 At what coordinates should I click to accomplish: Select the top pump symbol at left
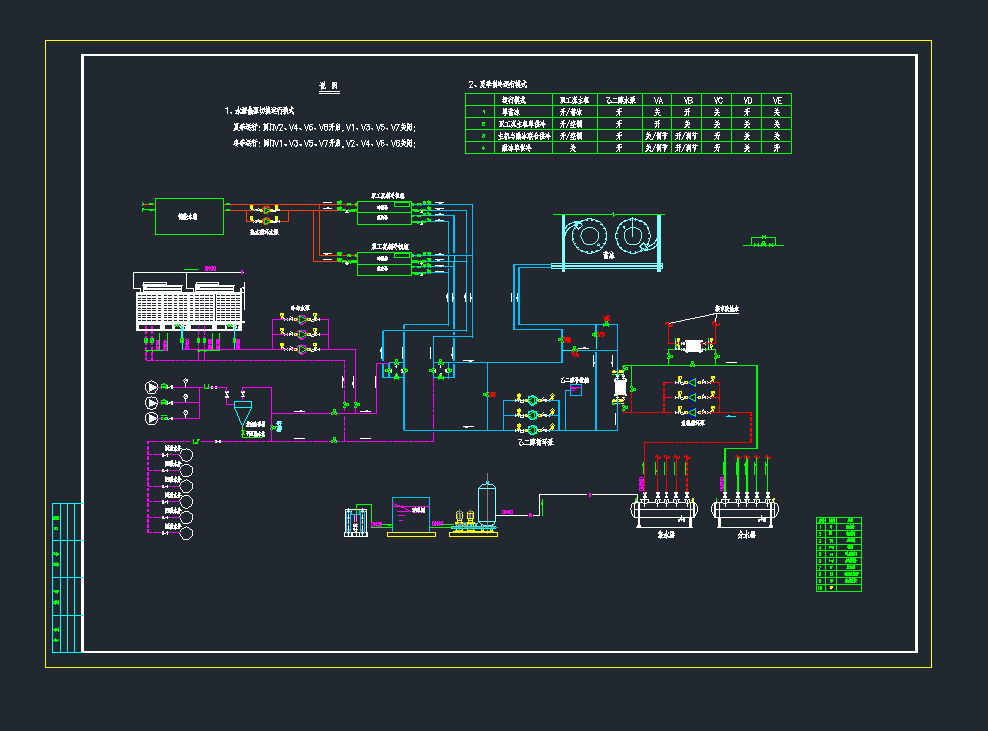click(x=152, y=386)
